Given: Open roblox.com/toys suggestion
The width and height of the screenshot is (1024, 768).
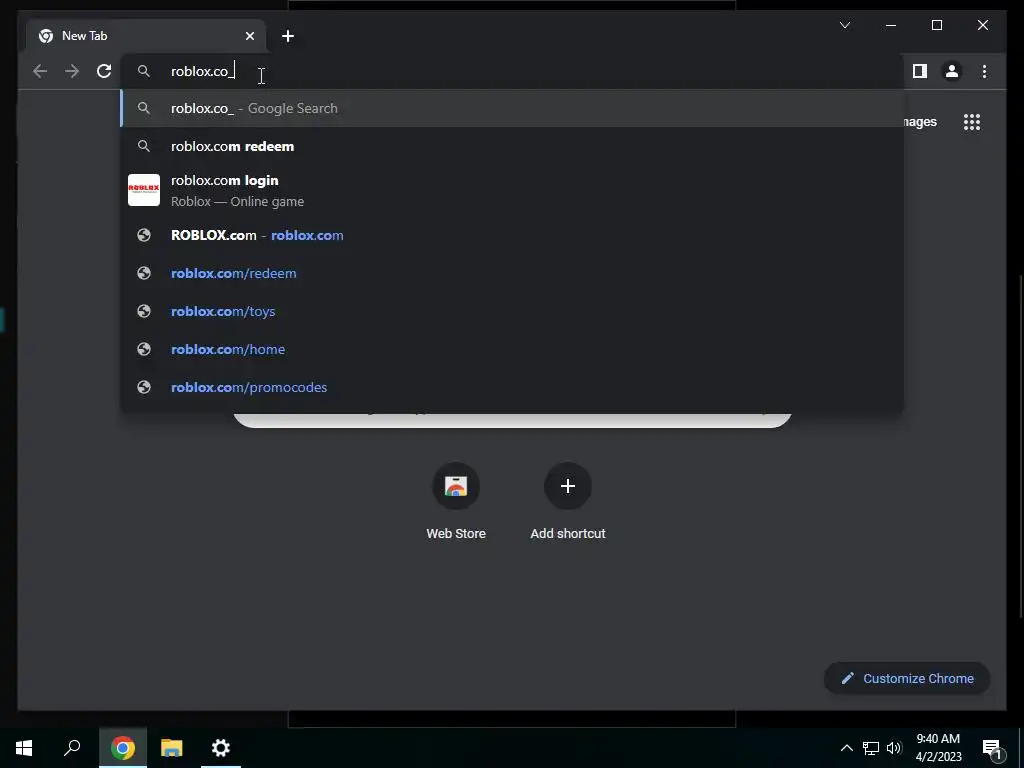Looking at the screenshot, I should 512,312.
